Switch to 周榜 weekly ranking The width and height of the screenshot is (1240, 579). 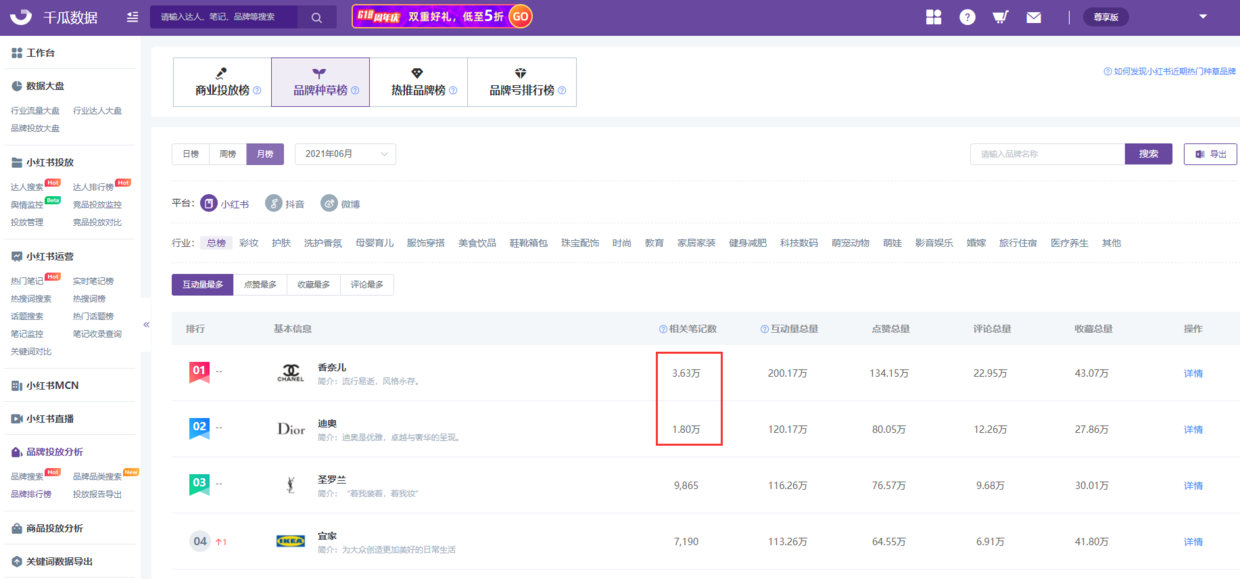[x=228, y=154]
